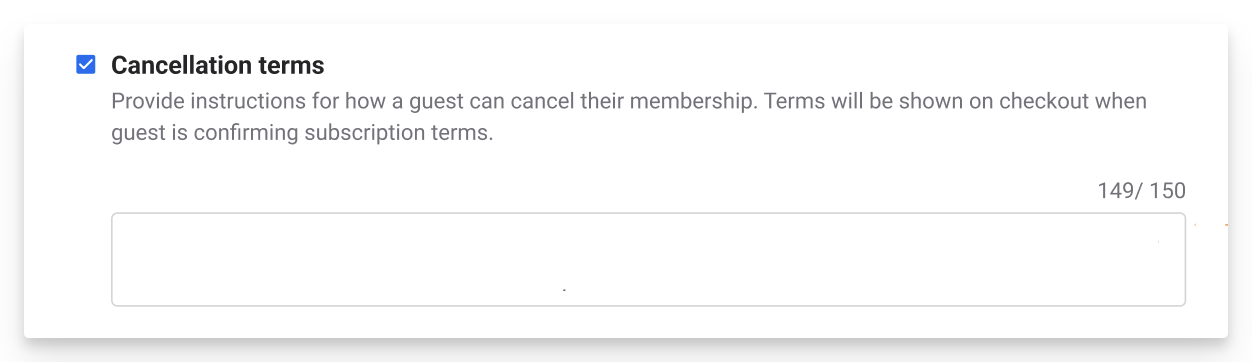Viewport: 1252px width, 362px height.
Task: Click the '150' maximum character number
Action: pyautogui.click(x=1167, y=191)
